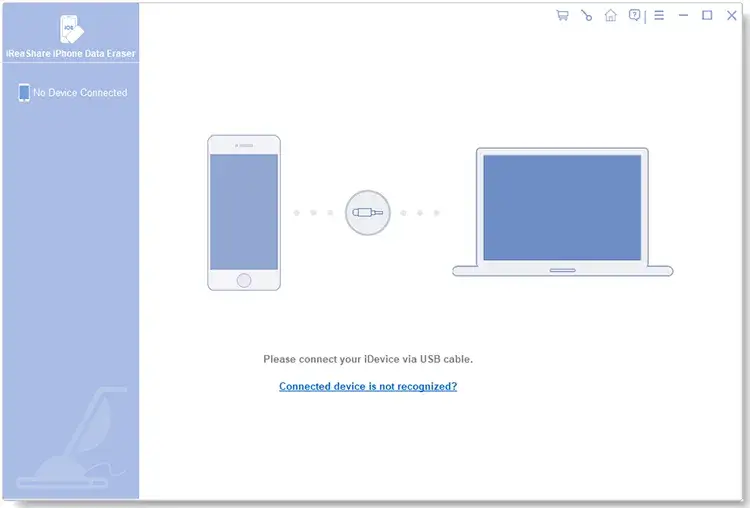Close the iReaShare application window

(731, 16)
